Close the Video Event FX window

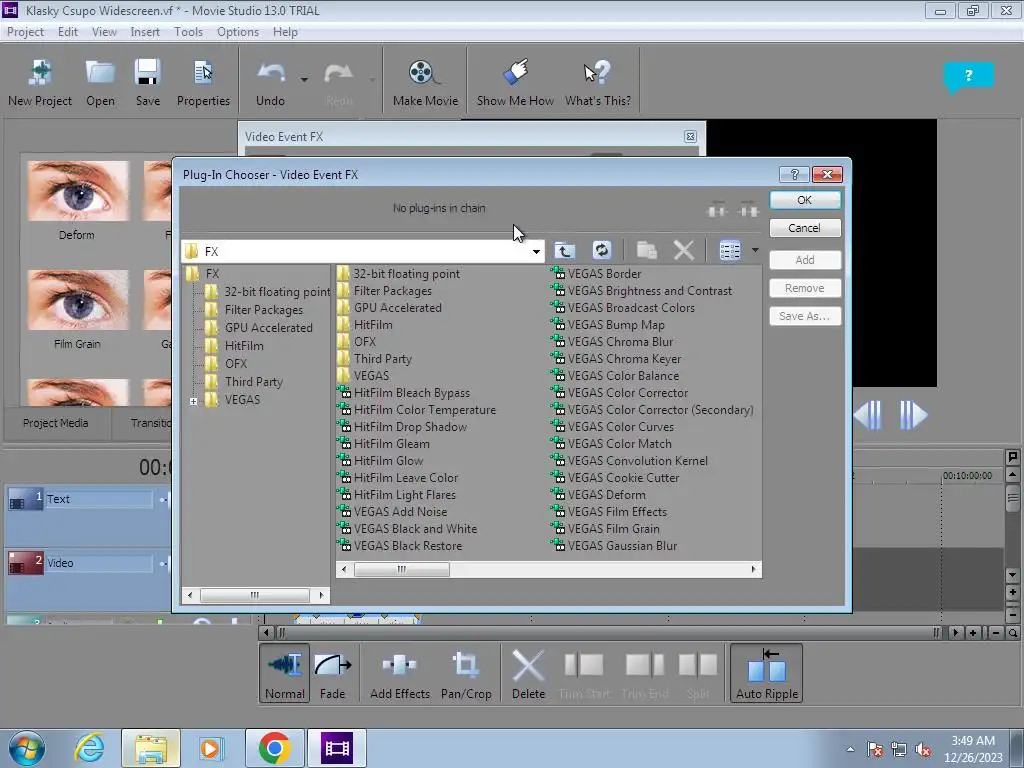click(690, 136)
